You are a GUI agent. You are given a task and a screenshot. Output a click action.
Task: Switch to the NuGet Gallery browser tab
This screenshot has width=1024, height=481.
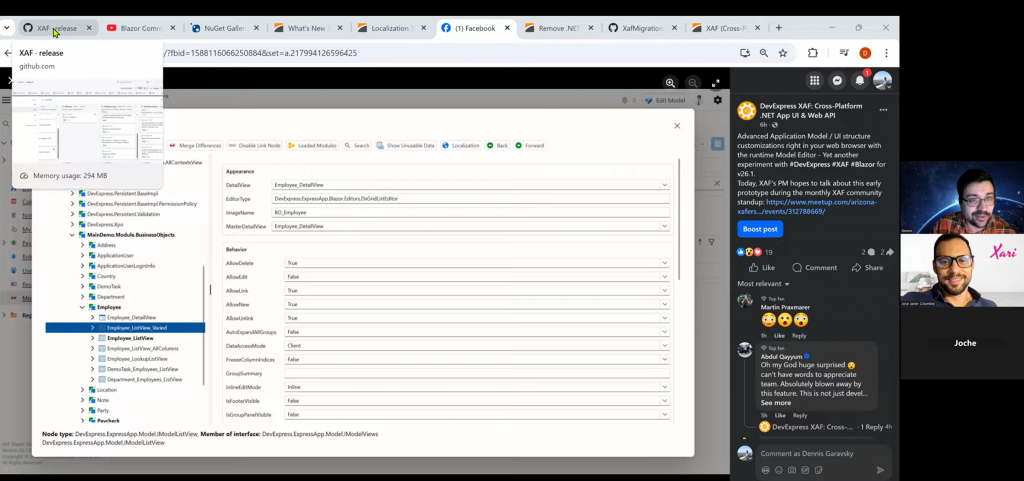(220, 28)
